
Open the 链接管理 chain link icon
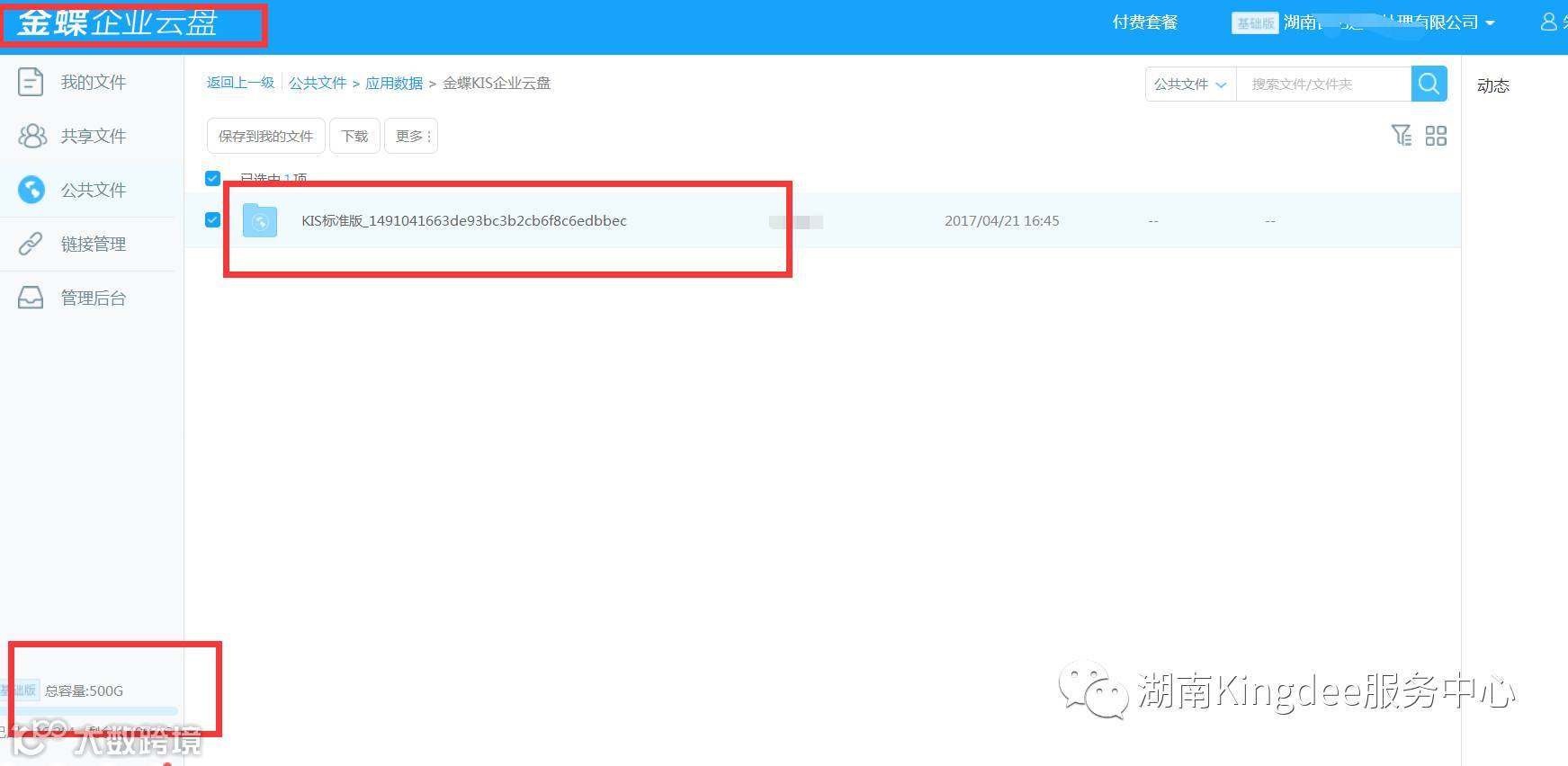pyautogui.click(x=31, y=244)
